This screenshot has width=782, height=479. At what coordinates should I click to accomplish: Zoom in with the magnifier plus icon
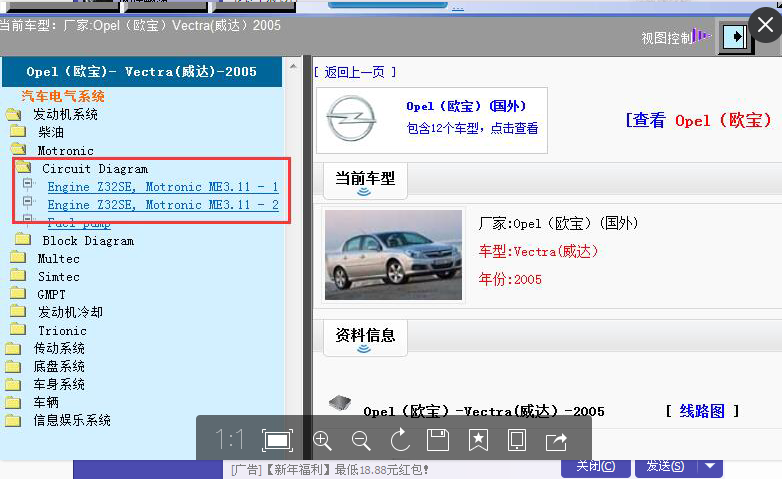pos(322,440)
